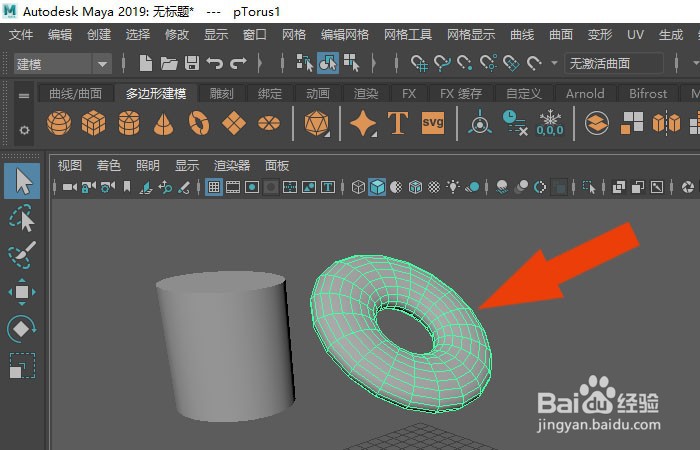Toggle Make live surface magnet
700x450 pixels.
pos(534,63)
